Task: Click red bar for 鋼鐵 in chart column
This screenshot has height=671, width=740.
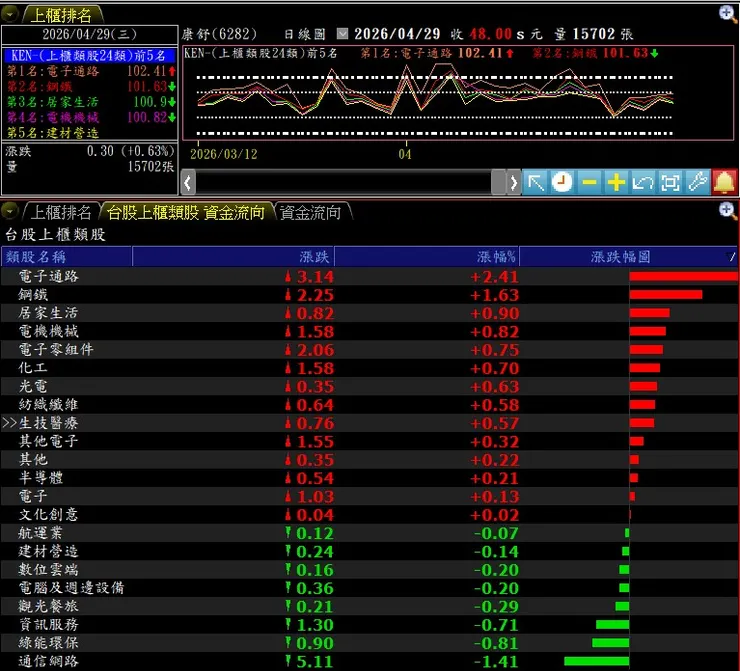Action: 666,294
